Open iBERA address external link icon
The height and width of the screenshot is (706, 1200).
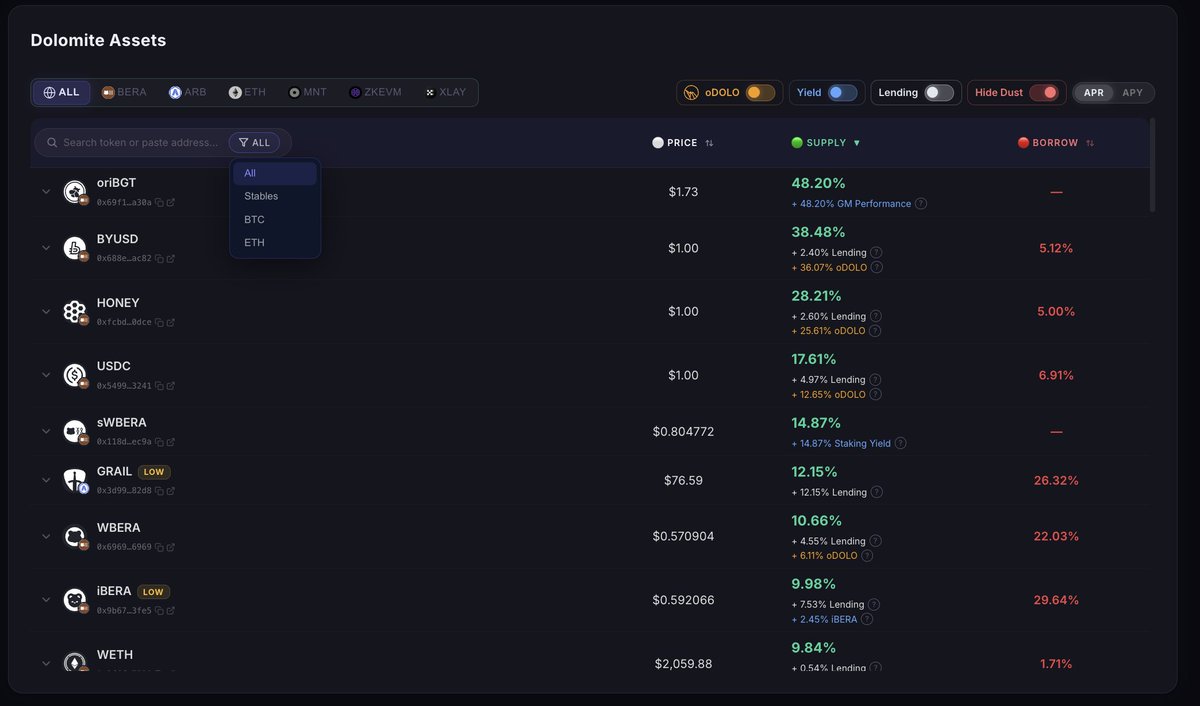point(171,610)
